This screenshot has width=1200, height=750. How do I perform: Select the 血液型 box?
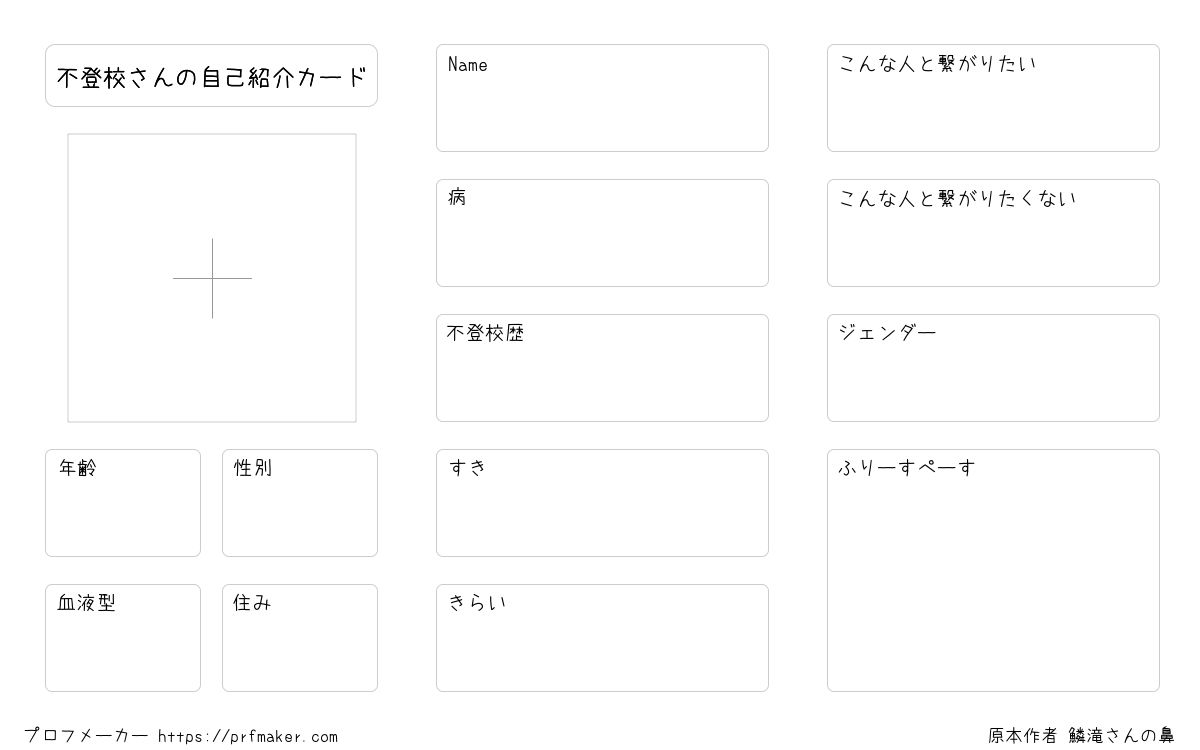123,638
